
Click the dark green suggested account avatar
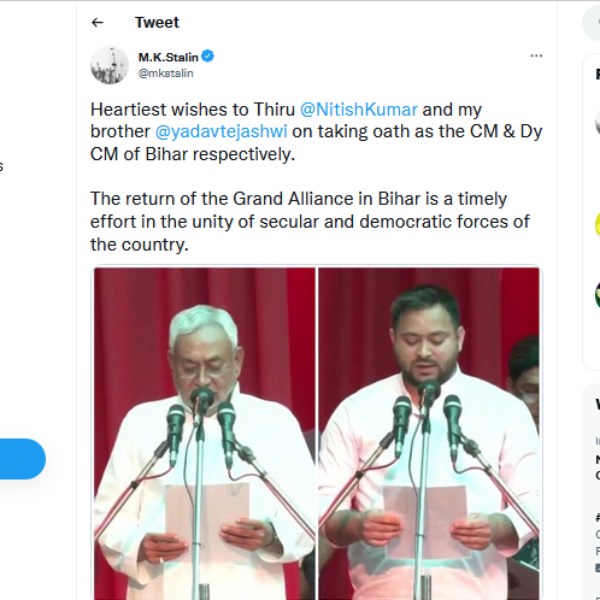(x=597, y=294)
